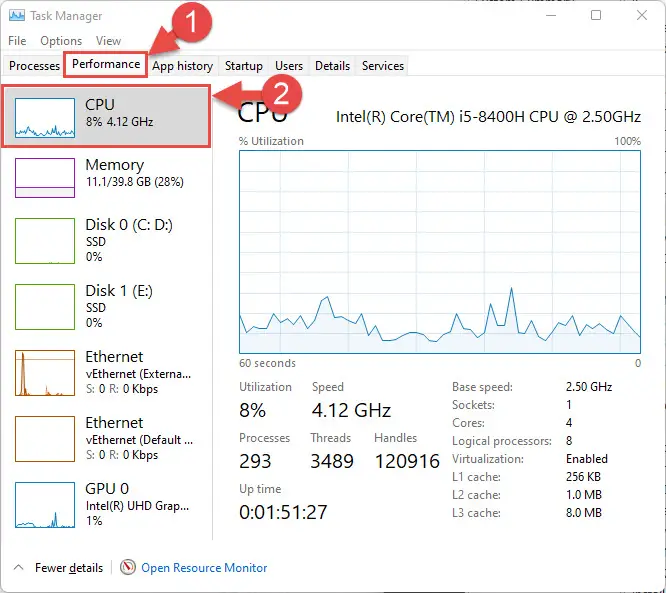
Task: Click the Open Resource Monitor link
Action: click(204, 568)
